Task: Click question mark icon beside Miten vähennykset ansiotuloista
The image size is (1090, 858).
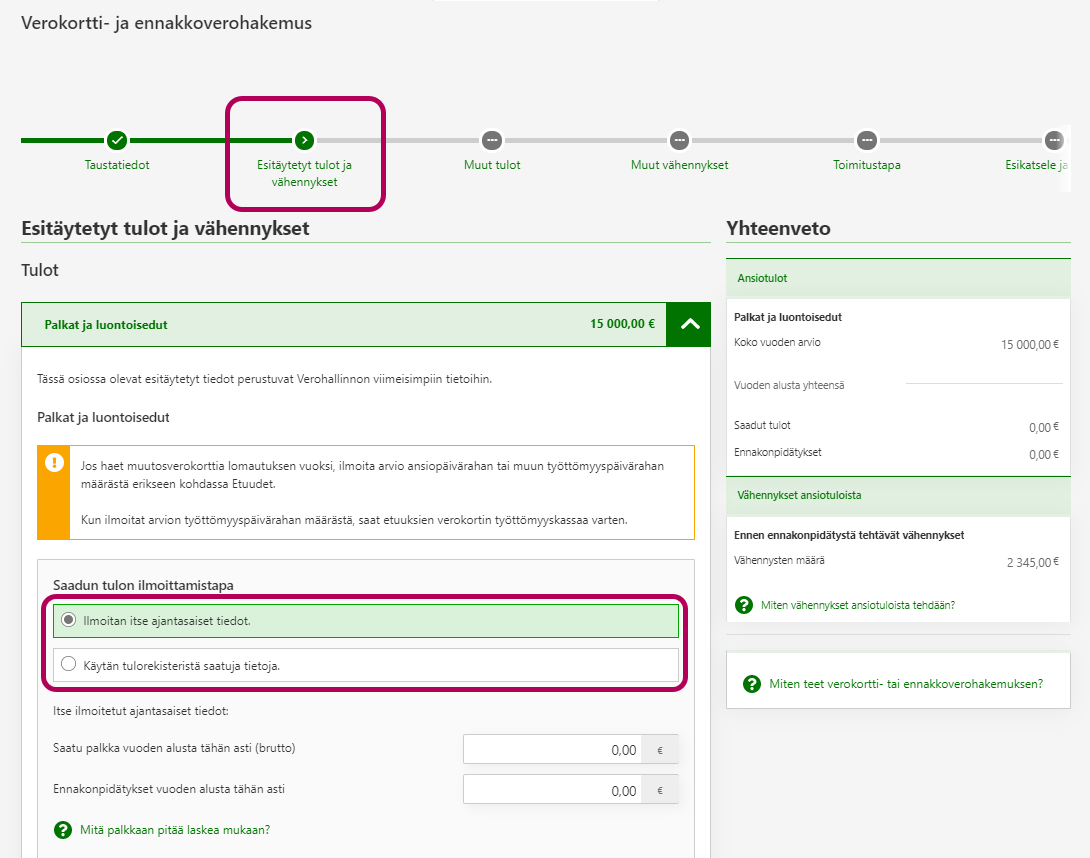Action: (744, 605)
